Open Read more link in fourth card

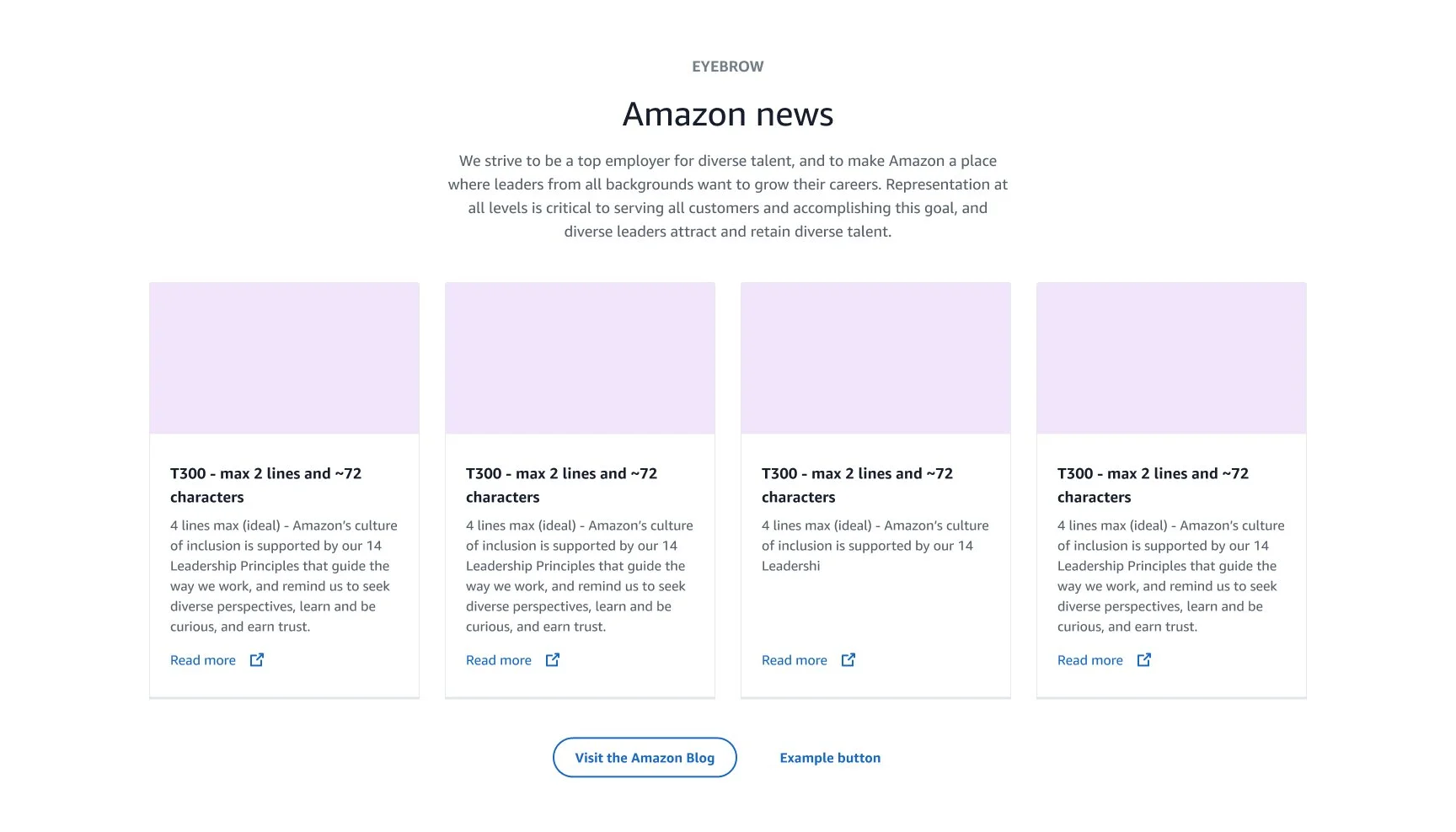tap(1090, 660)
